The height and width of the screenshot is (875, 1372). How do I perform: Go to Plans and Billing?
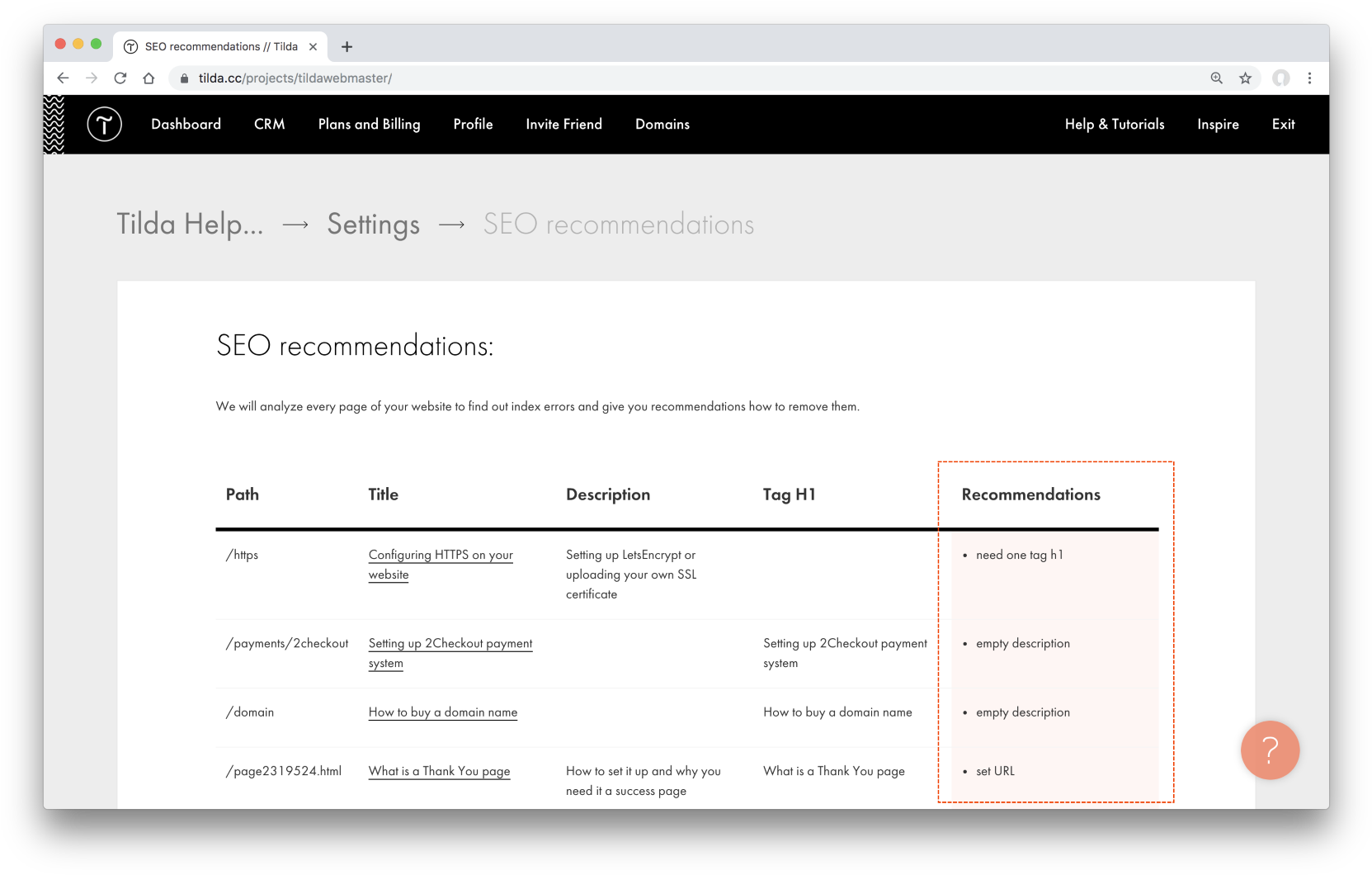[369, 124]
